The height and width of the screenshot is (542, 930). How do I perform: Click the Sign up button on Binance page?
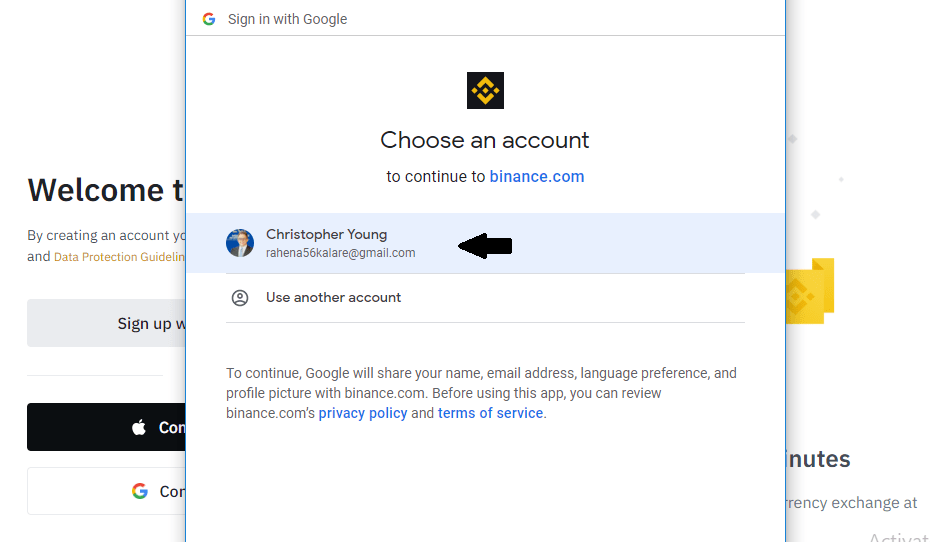(x=106, y=323)
